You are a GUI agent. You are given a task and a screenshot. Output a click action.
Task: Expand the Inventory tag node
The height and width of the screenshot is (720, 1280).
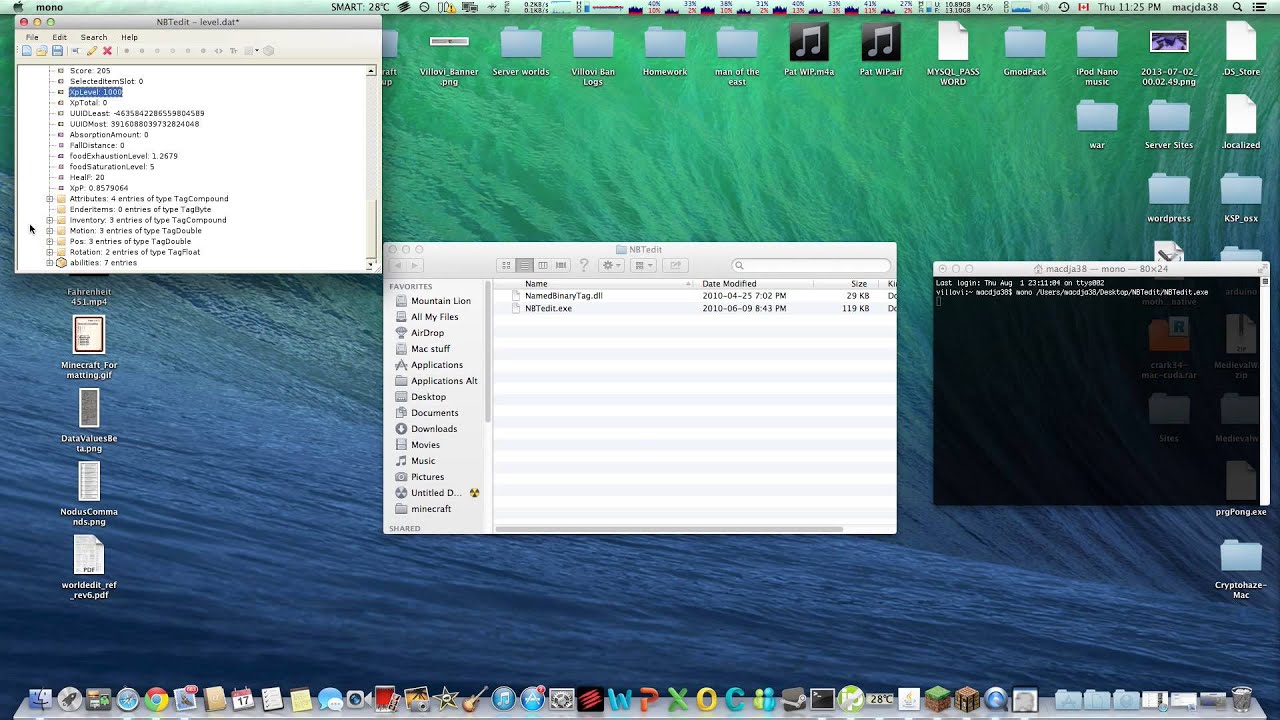click(49, 220)
